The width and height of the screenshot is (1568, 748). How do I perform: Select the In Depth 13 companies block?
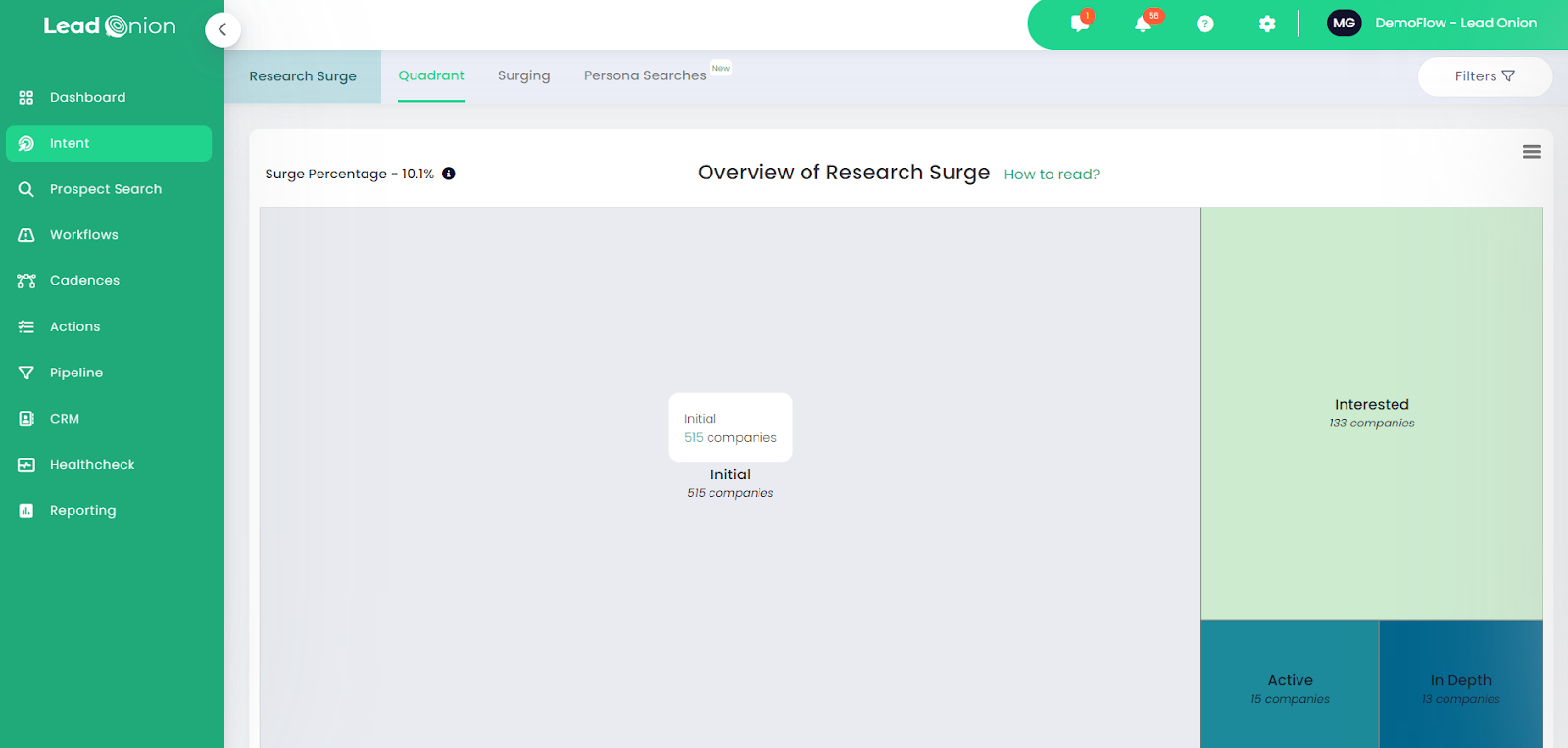[x=1461, y=684]
